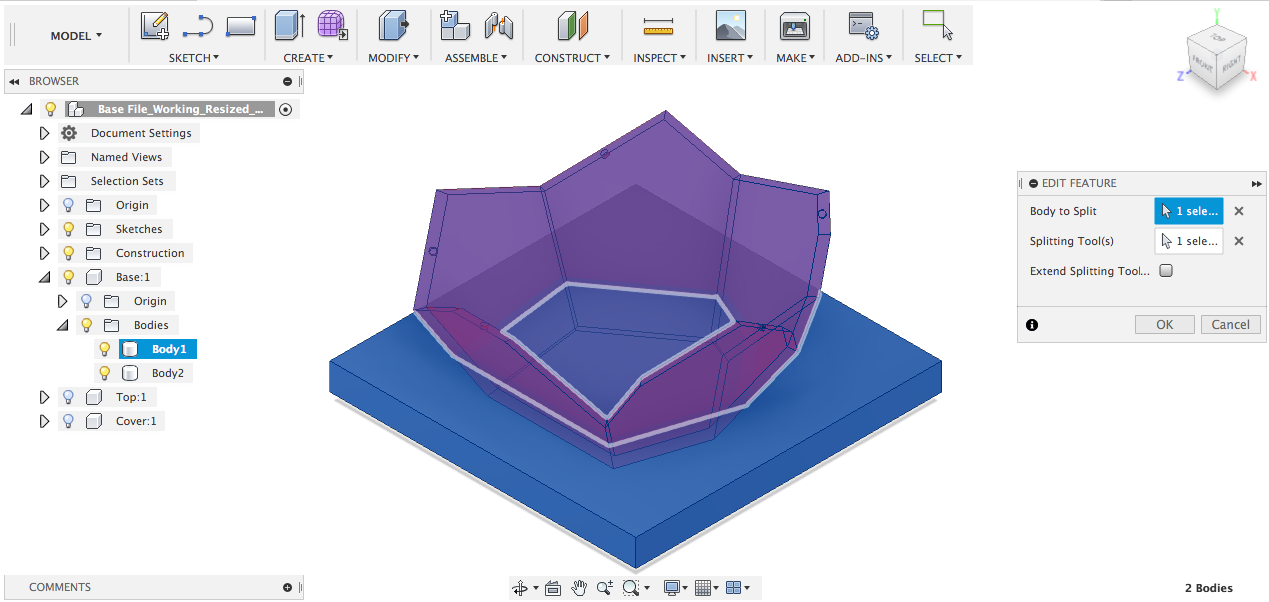Select the Zoom Window tool

click(631, 588)
